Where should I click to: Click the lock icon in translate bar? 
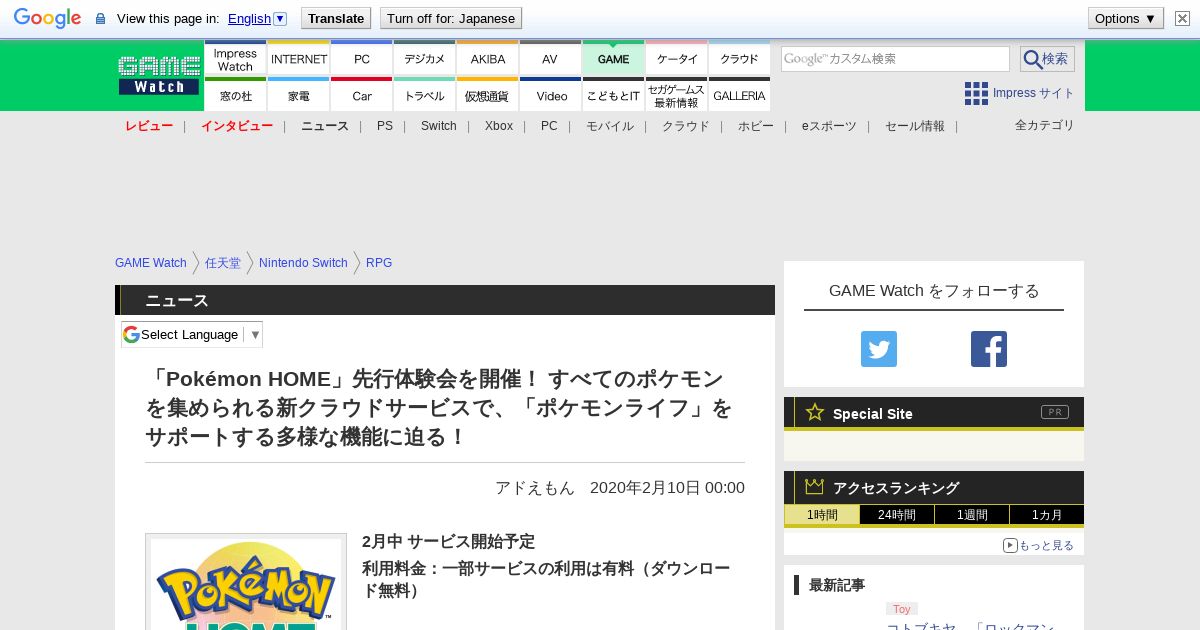click(100, 18)
